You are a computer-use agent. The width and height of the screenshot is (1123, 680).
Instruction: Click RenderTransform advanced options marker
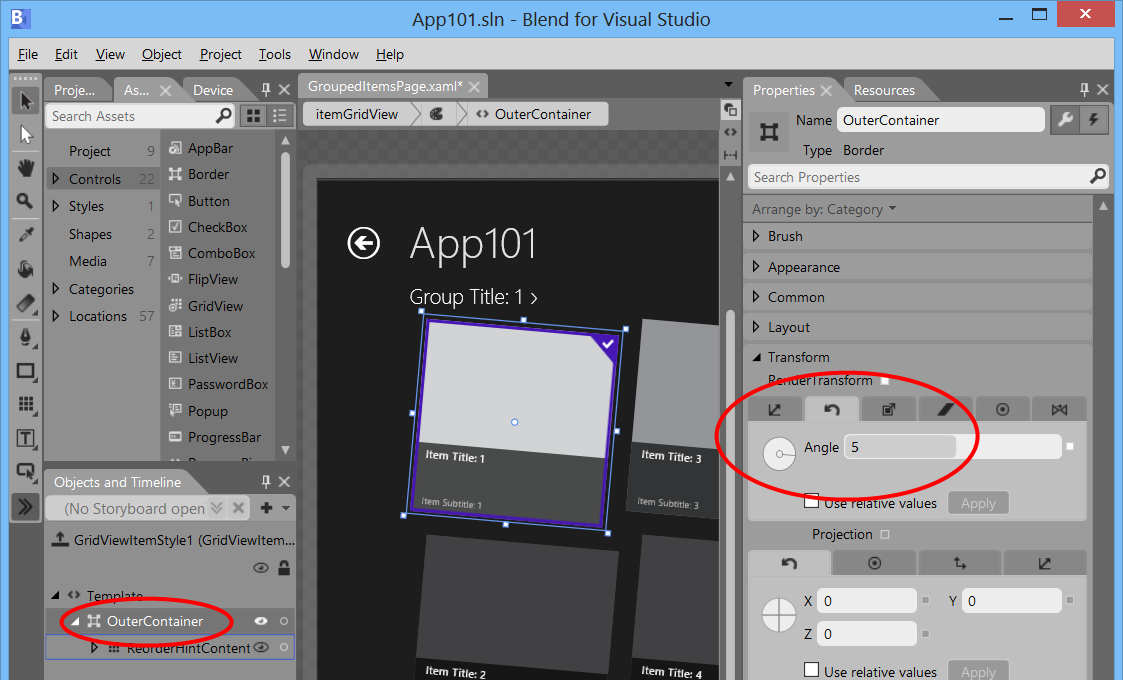coord(885,380)
